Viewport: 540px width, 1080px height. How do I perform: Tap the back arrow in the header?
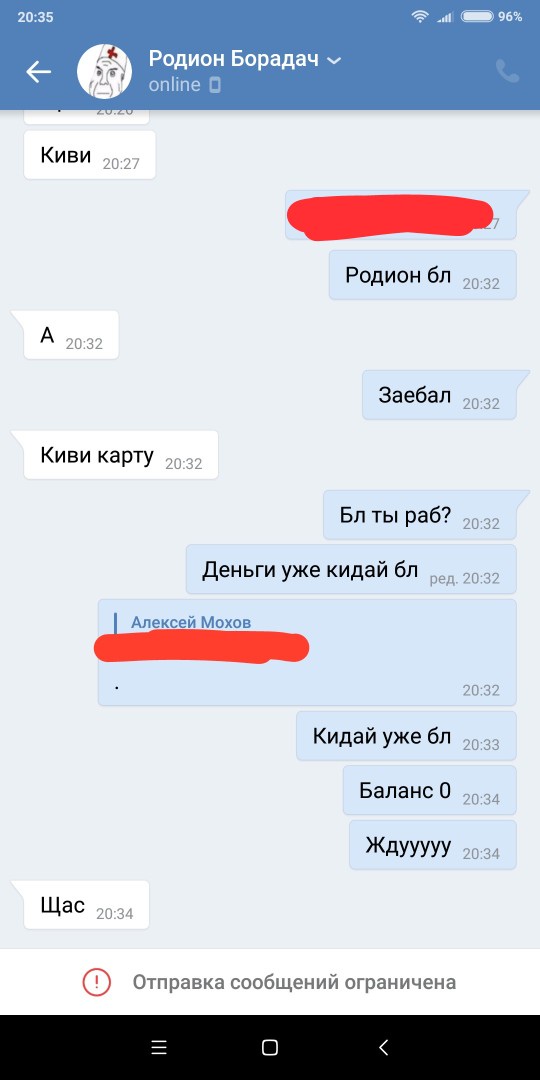click(x=38, y=72)
